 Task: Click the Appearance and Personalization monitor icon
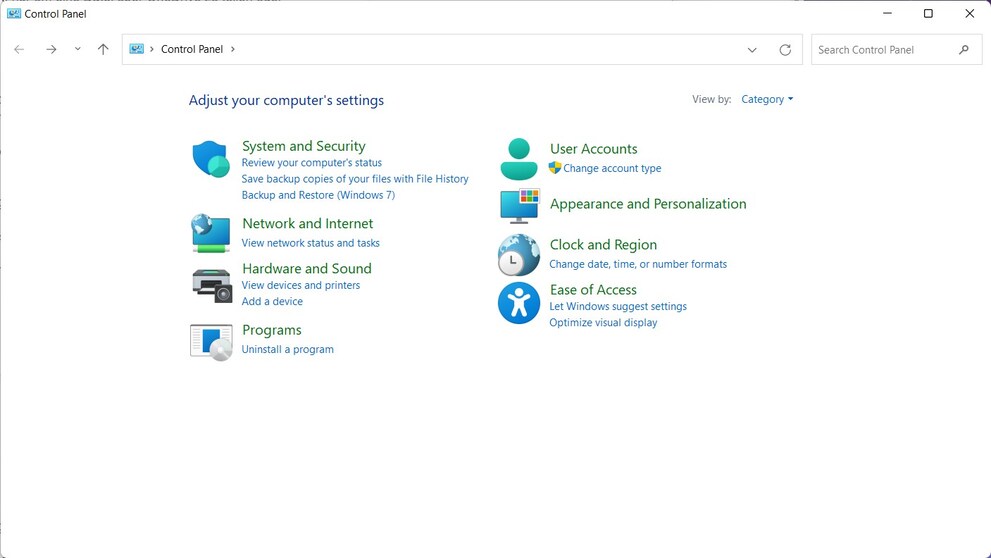point(520,206)
